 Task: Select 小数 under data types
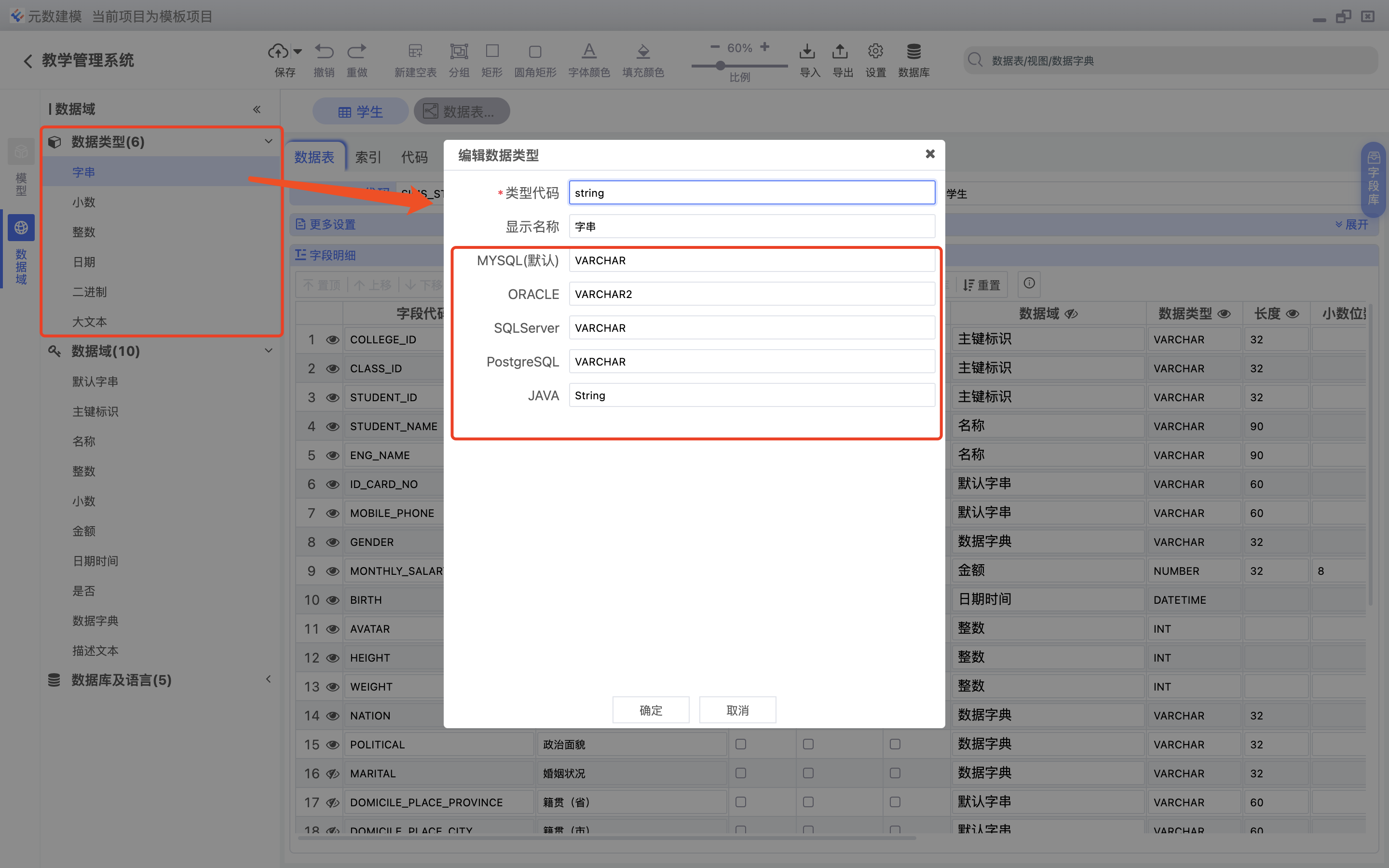tap(84, 202)
